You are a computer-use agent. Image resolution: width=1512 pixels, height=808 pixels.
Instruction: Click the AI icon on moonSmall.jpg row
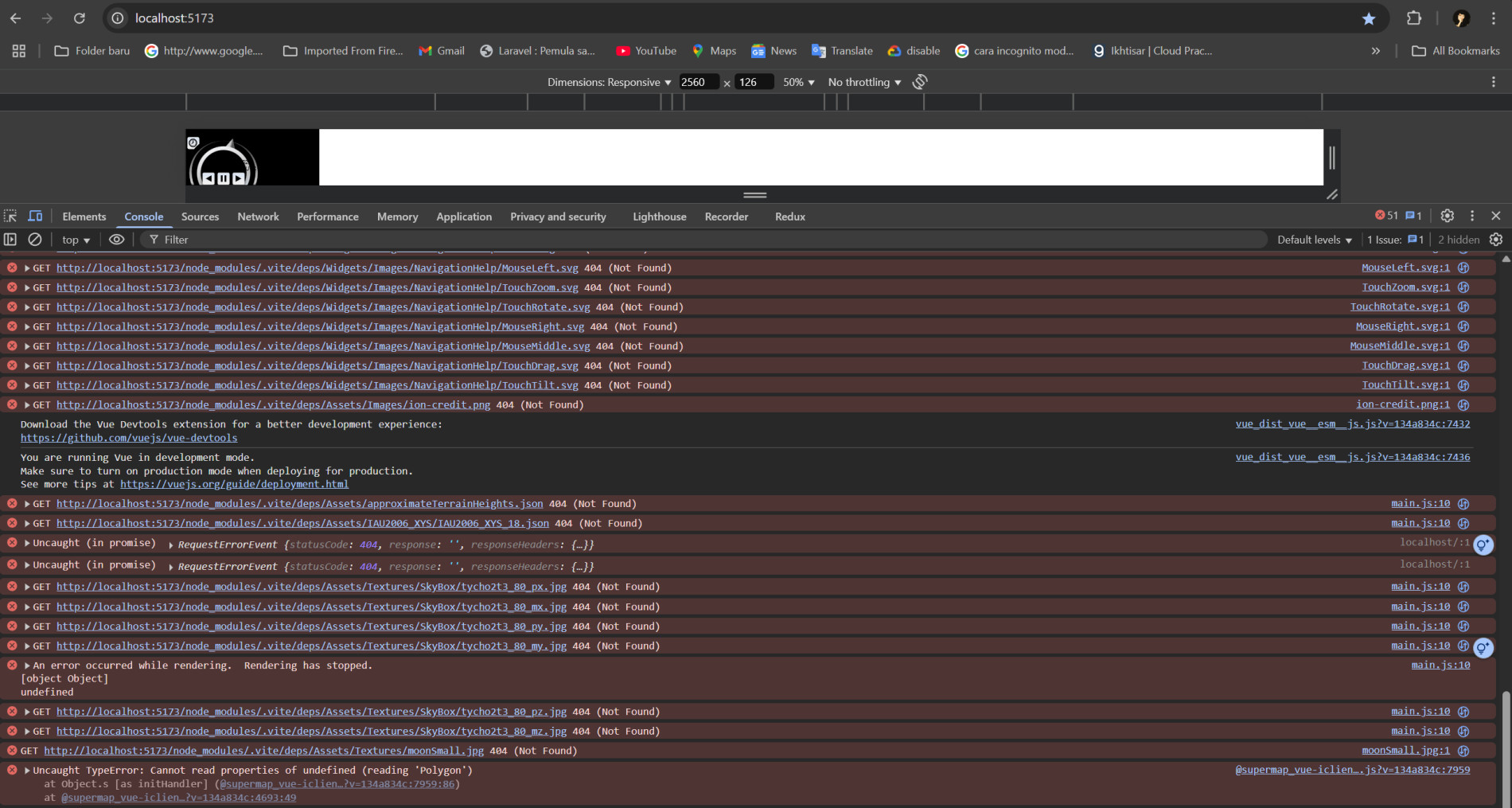(x=1463, y=751)
